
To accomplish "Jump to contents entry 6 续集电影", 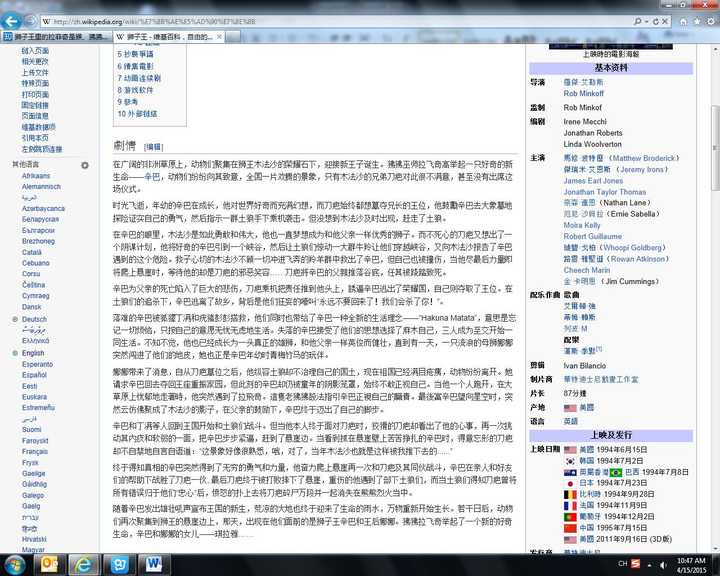I will tap(135, 66).
